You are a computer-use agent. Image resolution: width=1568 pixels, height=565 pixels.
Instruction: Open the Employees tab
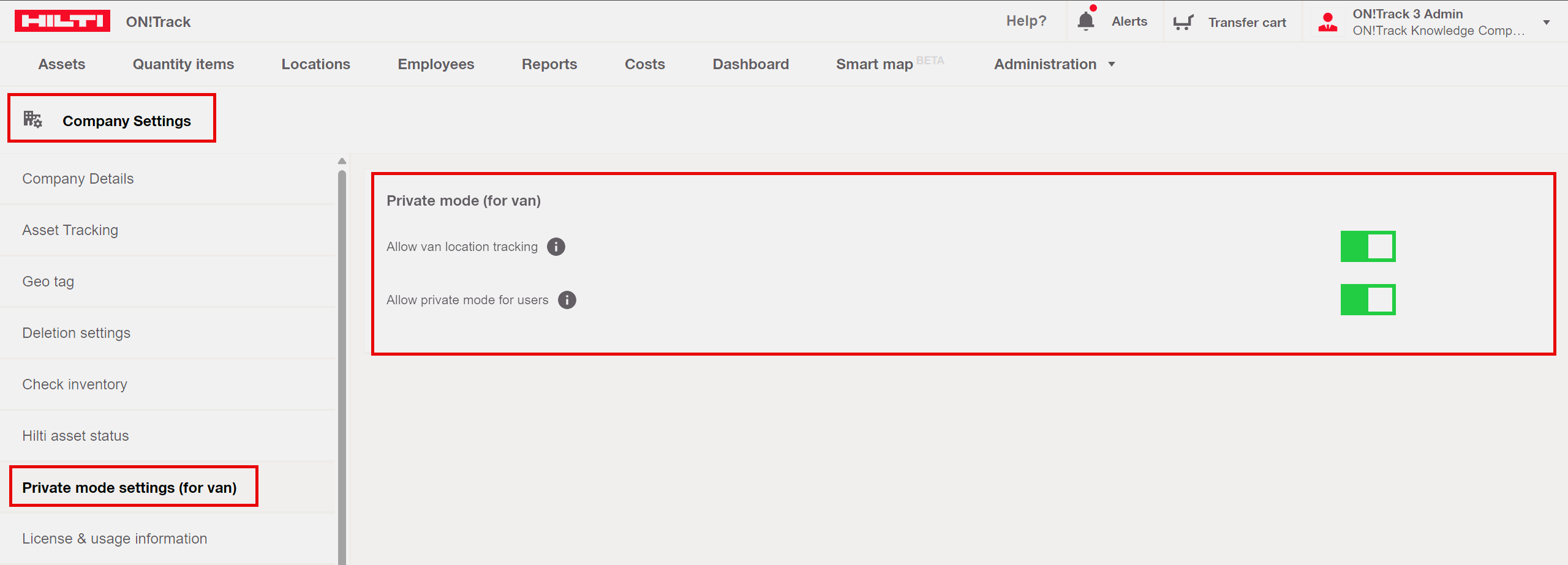436,64
